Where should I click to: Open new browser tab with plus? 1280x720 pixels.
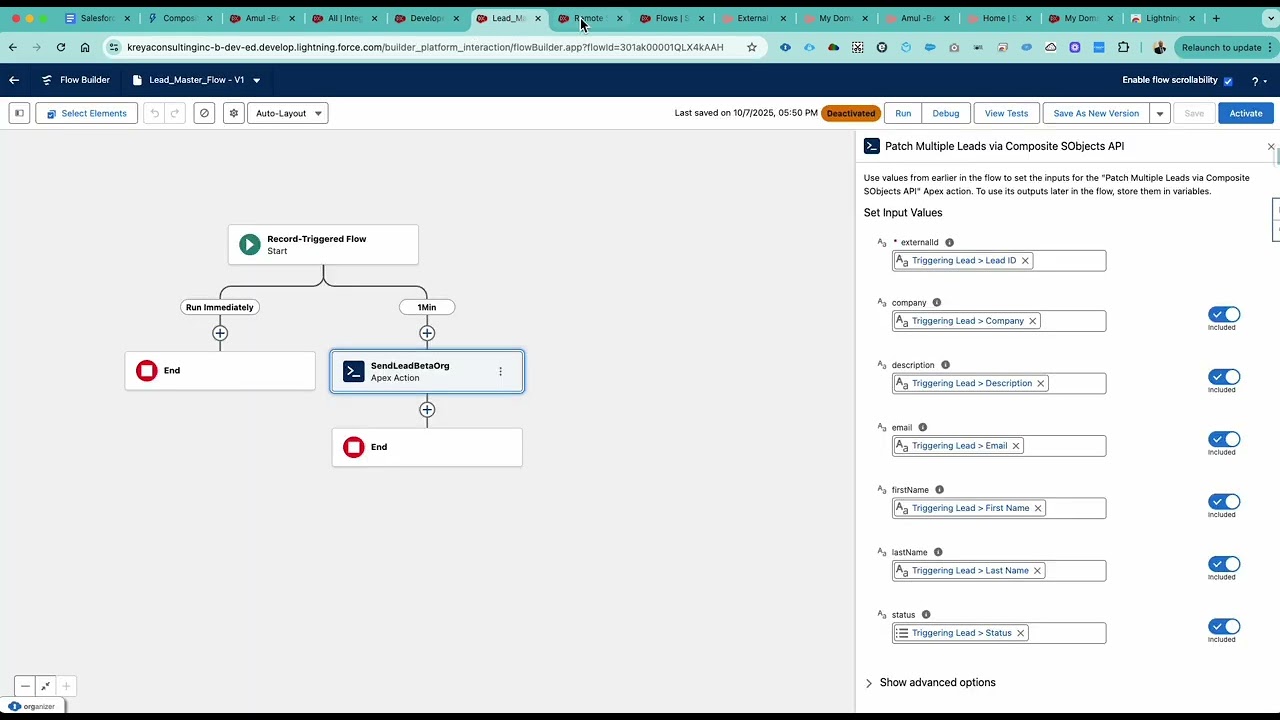[x=1216, y=18]
